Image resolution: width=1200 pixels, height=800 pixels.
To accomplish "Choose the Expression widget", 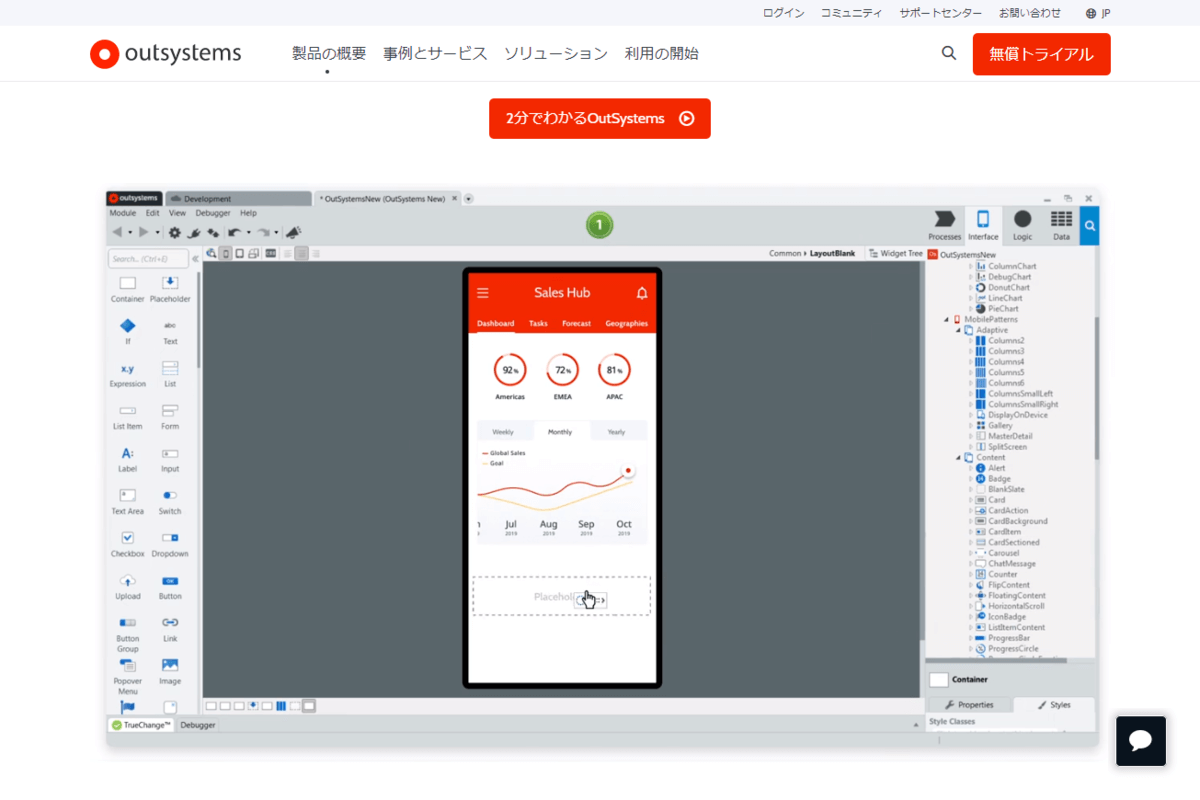I will point(128,375).
